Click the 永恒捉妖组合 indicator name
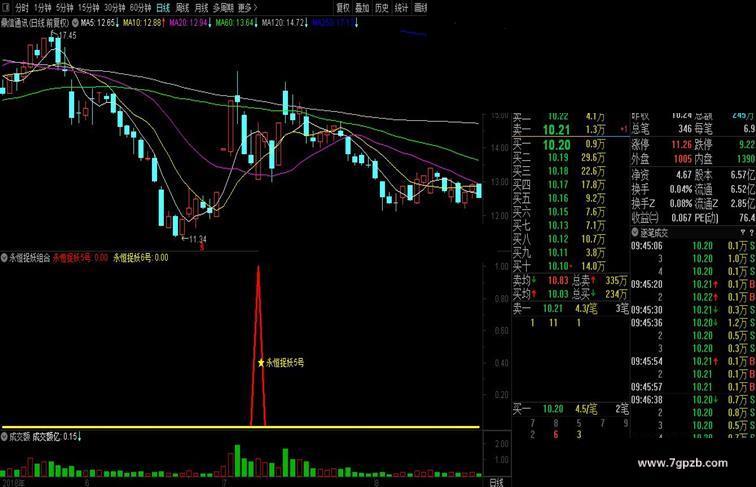This screenshot has width=756, height=487. pos(29,258)
